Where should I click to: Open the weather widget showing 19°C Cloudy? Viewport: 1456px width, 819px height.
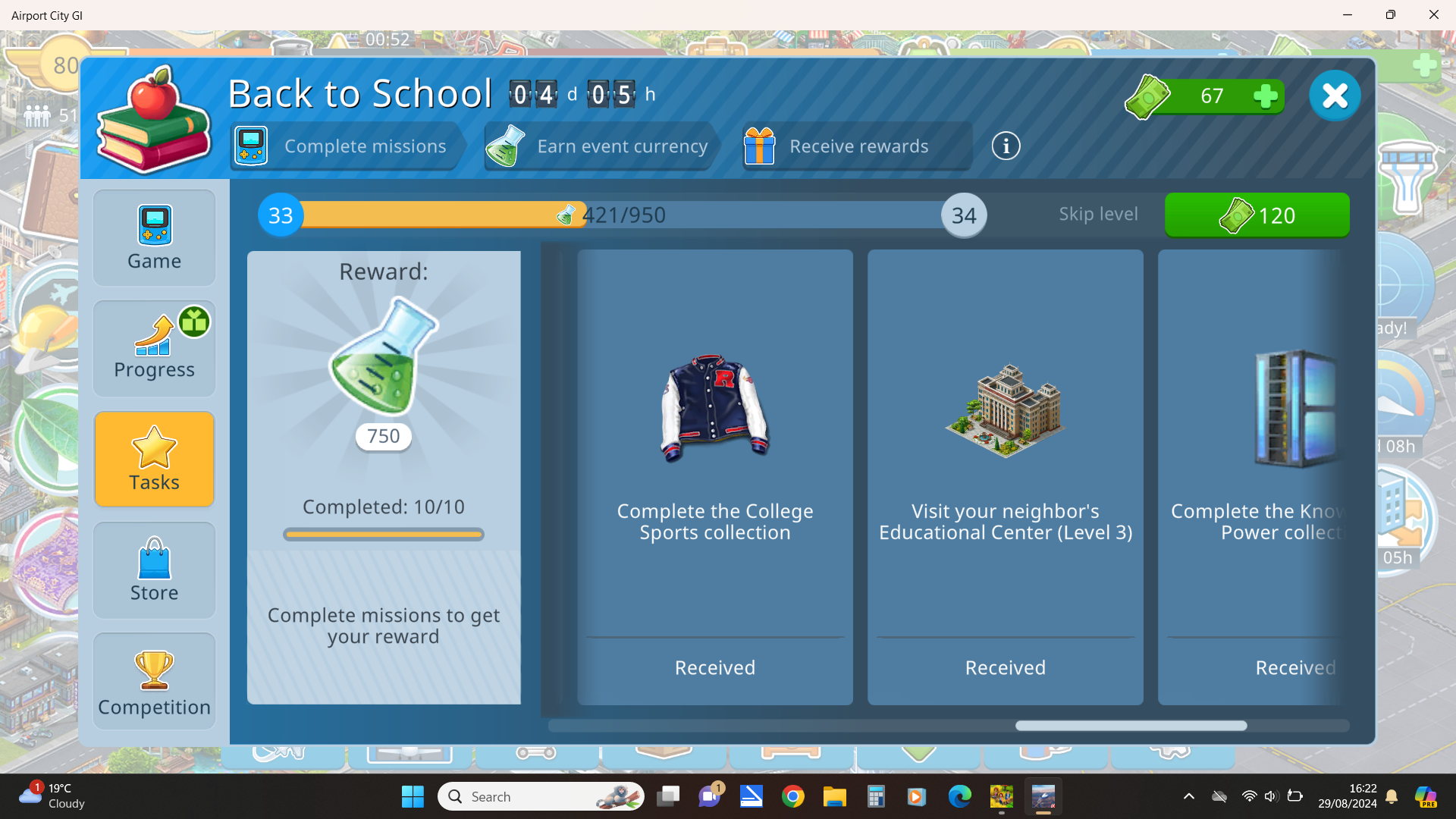[x=52, y=796]
